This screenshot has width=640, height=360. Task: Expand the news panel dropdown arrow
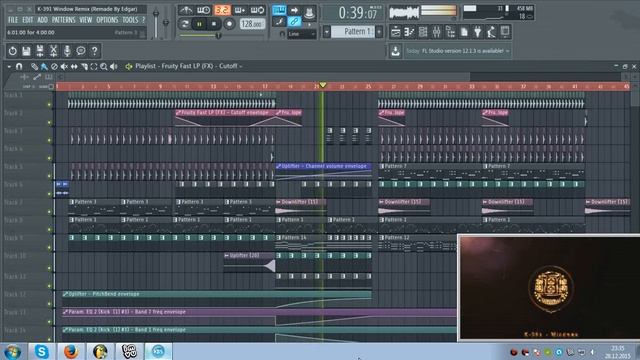pos(507,51)
